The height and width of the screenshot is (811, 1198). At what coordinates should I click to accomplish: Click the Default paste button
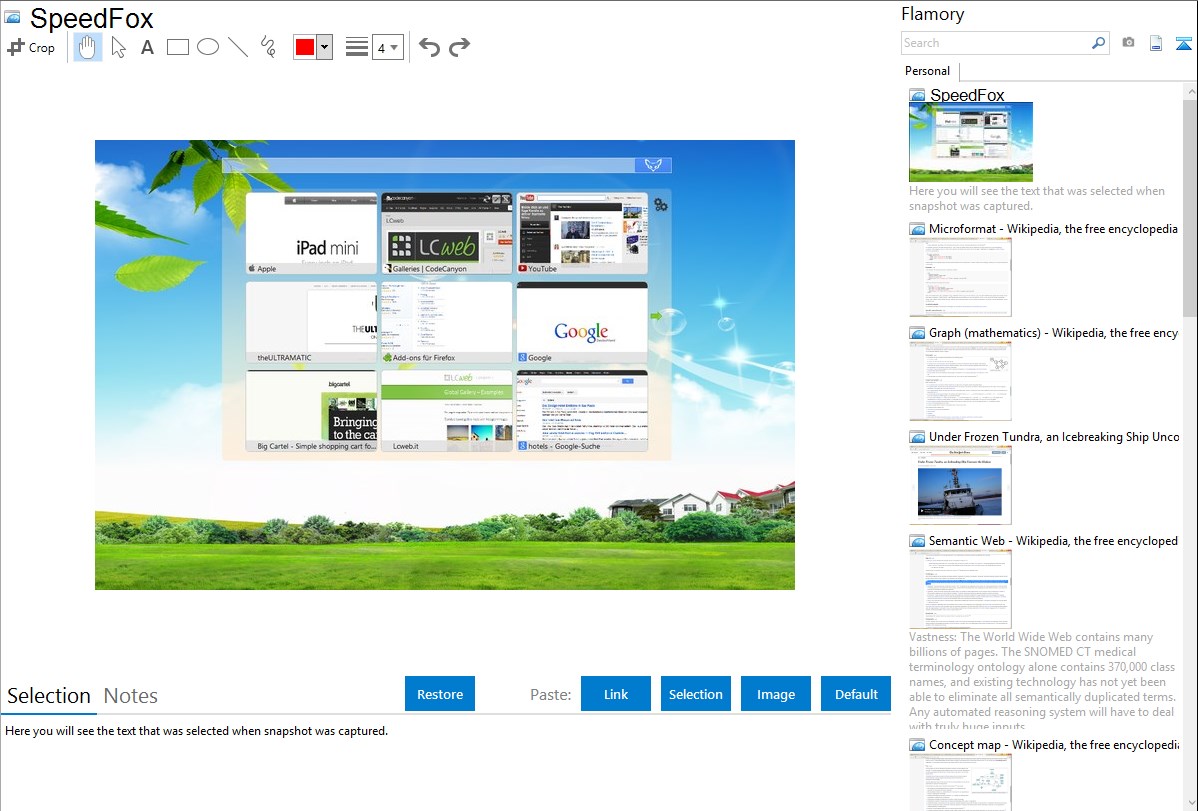(856, 694)
